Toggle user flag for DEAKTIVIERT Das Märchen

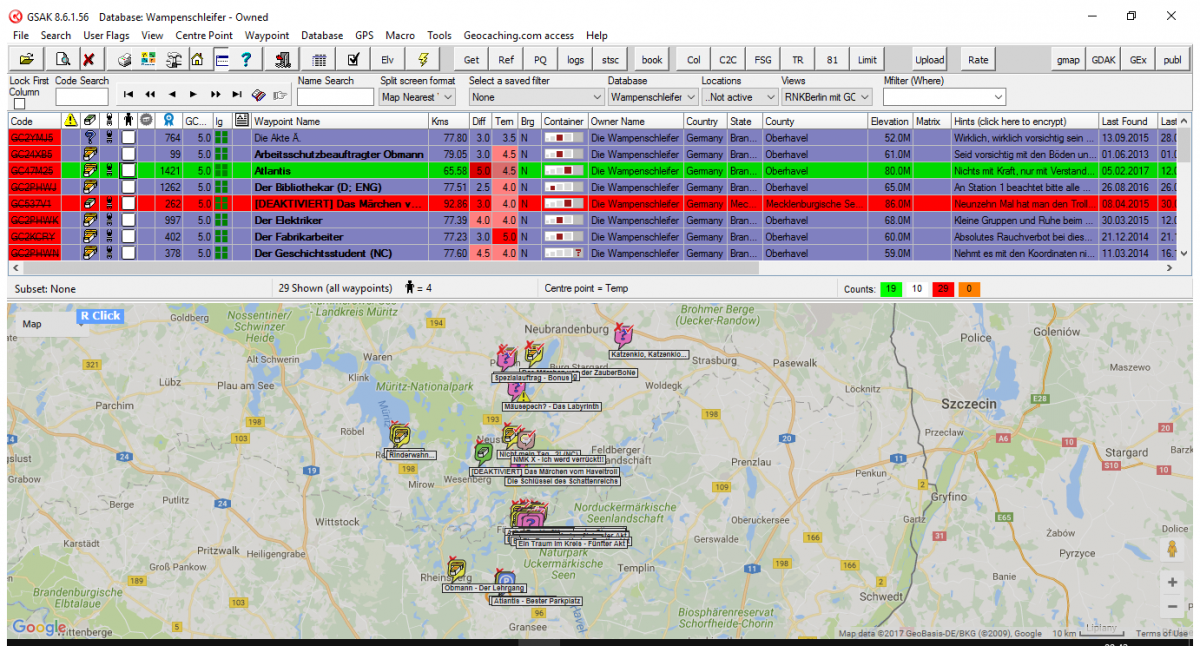pyautogui.click(x=128, y=204)
